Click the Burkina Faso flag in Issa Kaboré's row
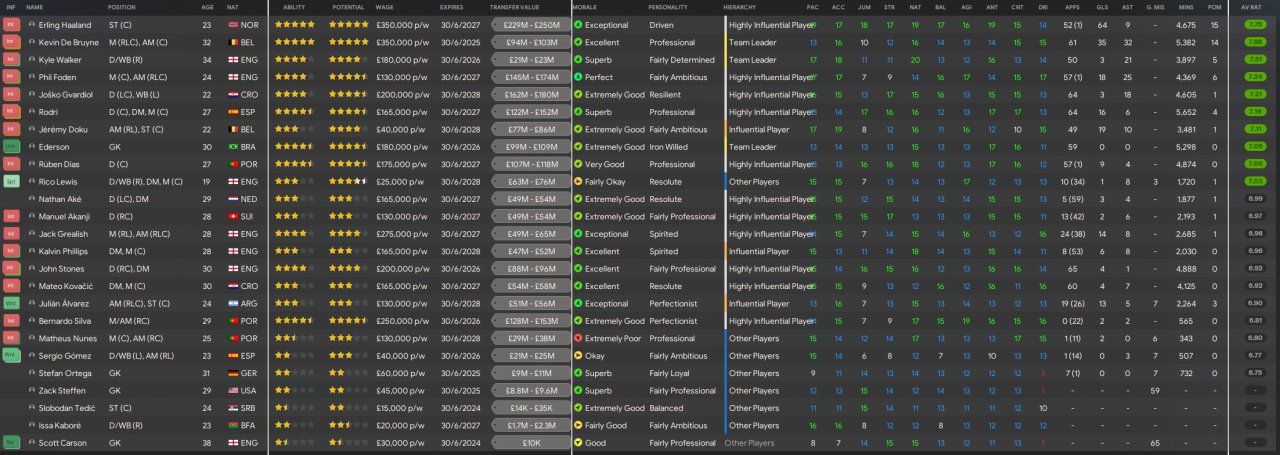1280x455 pixels. pos(234,425)
